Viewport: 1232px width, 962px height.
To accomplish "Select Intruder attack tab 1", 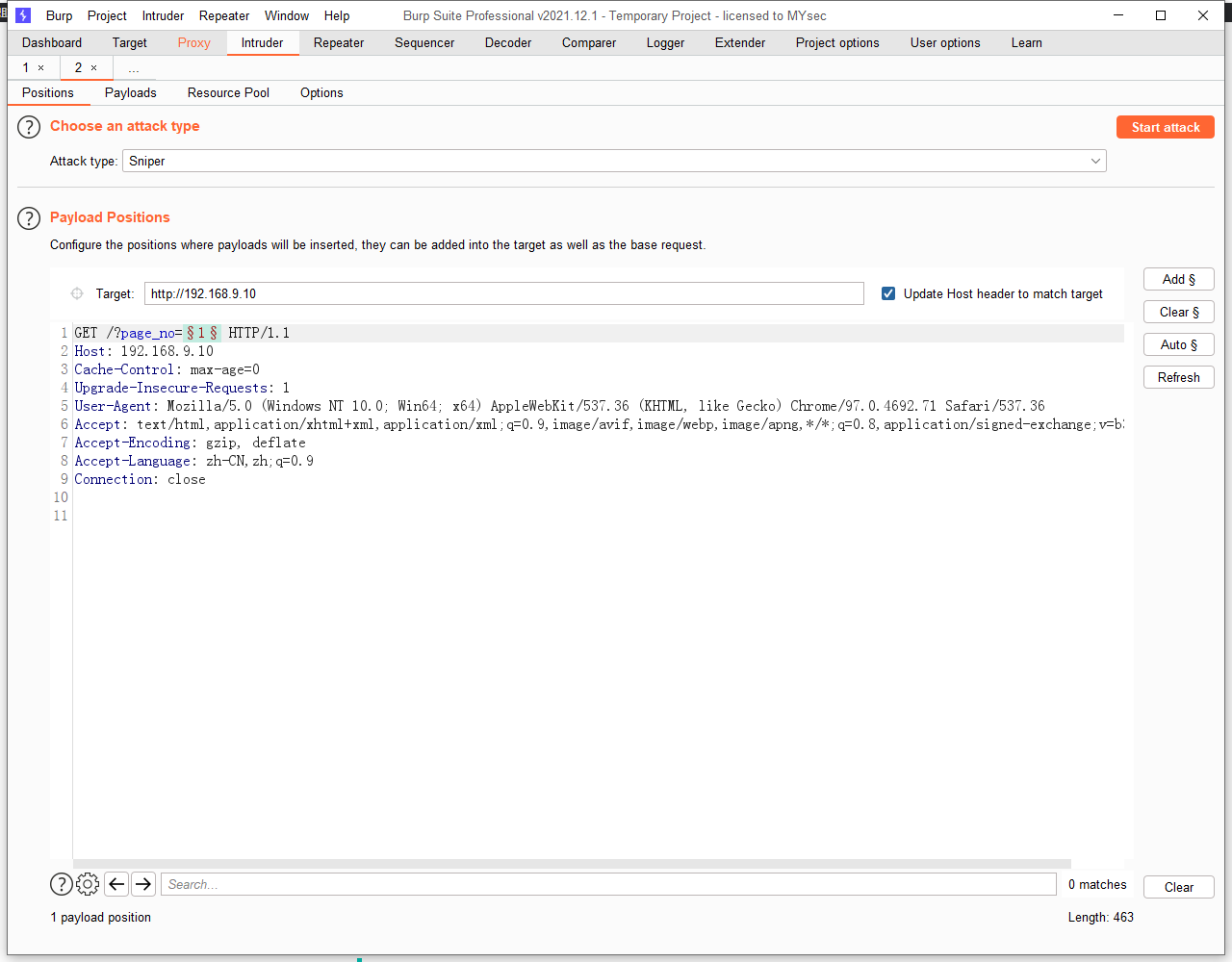I will (x=26, y=67).
